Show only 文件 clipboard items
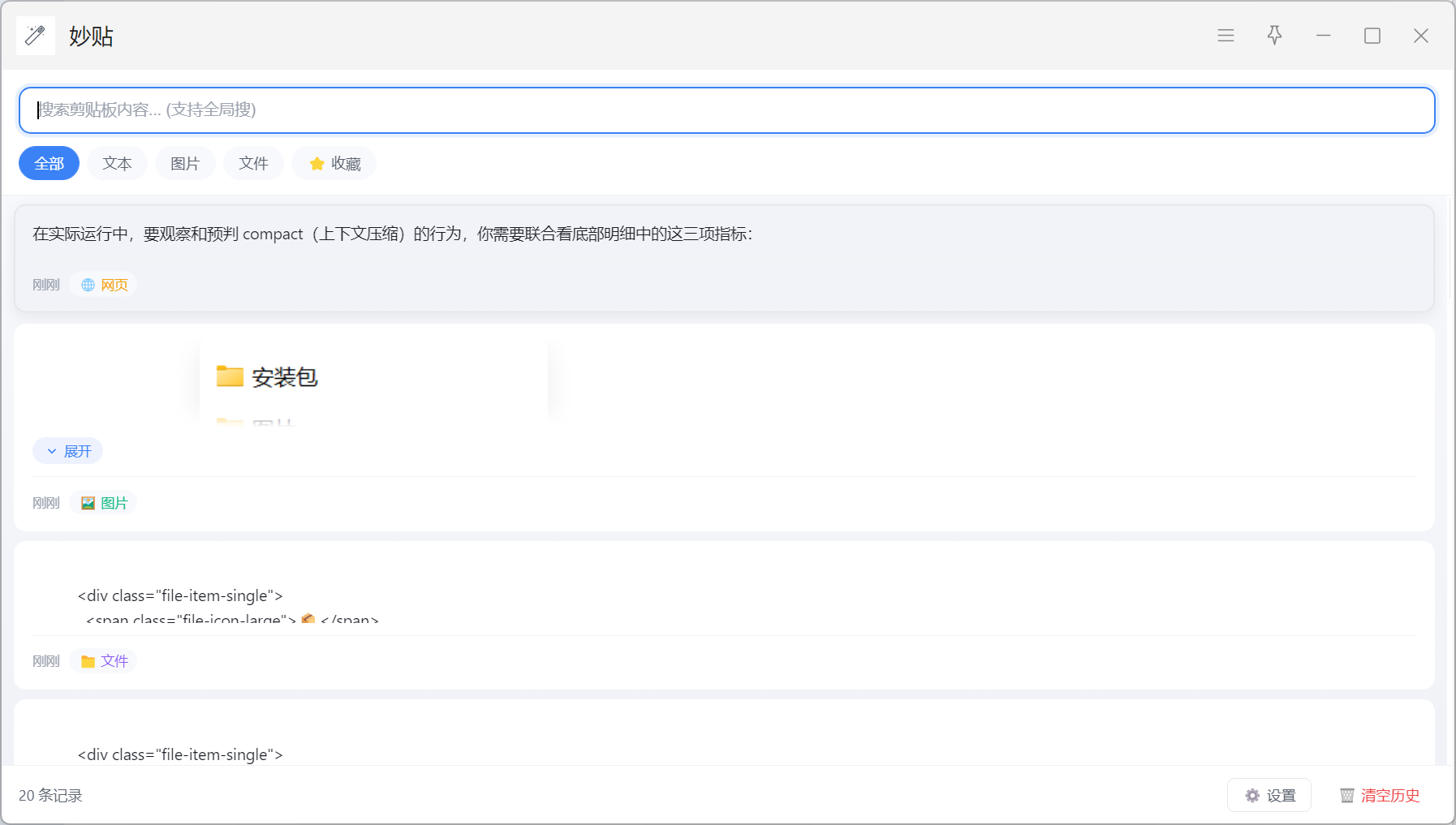1456x825 pixels. click(253, 164)
